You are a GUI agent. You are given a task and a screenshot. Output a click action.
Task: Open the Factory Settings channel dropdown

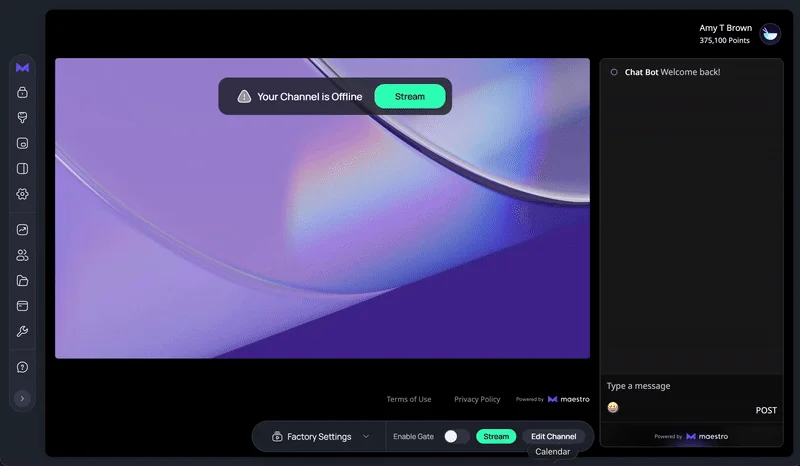319,436
